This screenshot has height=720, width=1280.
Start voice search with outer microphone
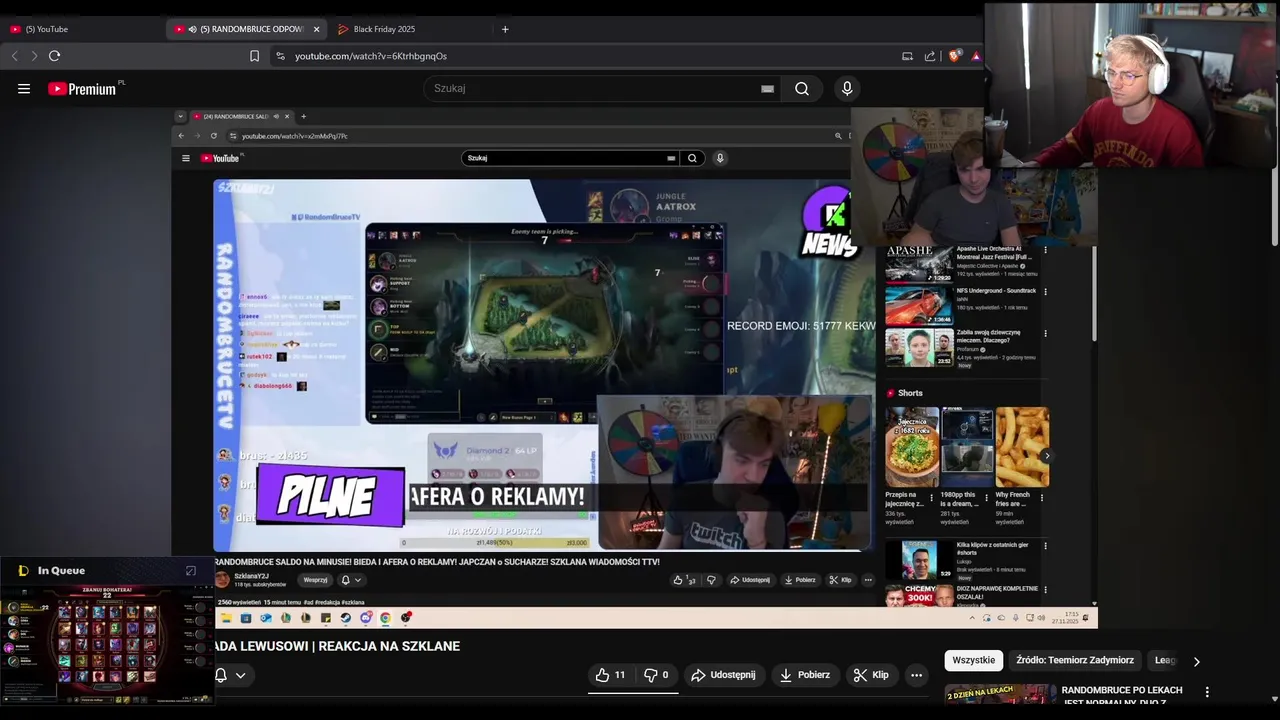847,89
